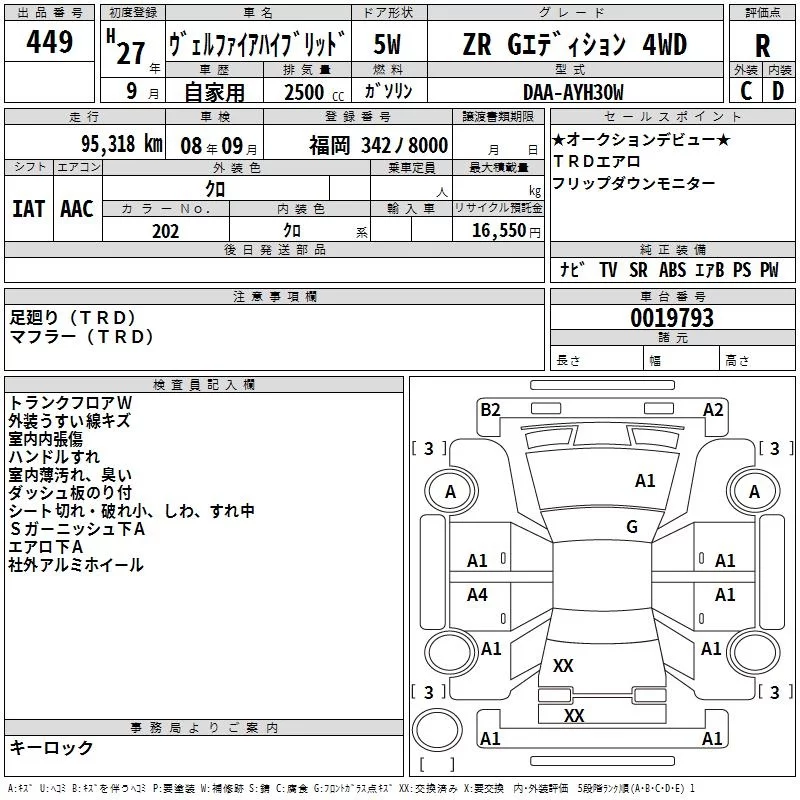Viewport: 800px width, 800px height.
Task: Click chassis number 0019793
Action: click(x=672, y=318)
